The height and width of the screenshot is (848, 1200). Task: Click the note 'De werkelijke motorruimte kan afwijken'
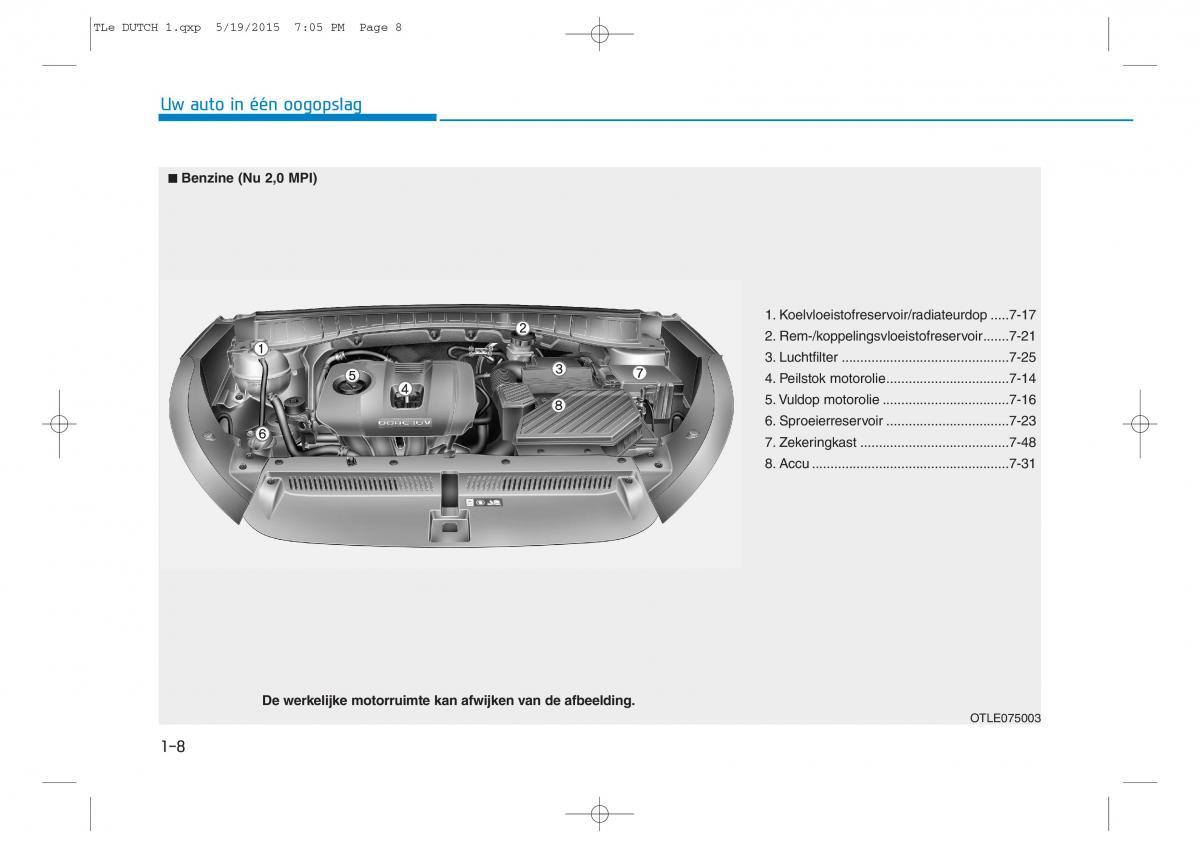[448, 701]
